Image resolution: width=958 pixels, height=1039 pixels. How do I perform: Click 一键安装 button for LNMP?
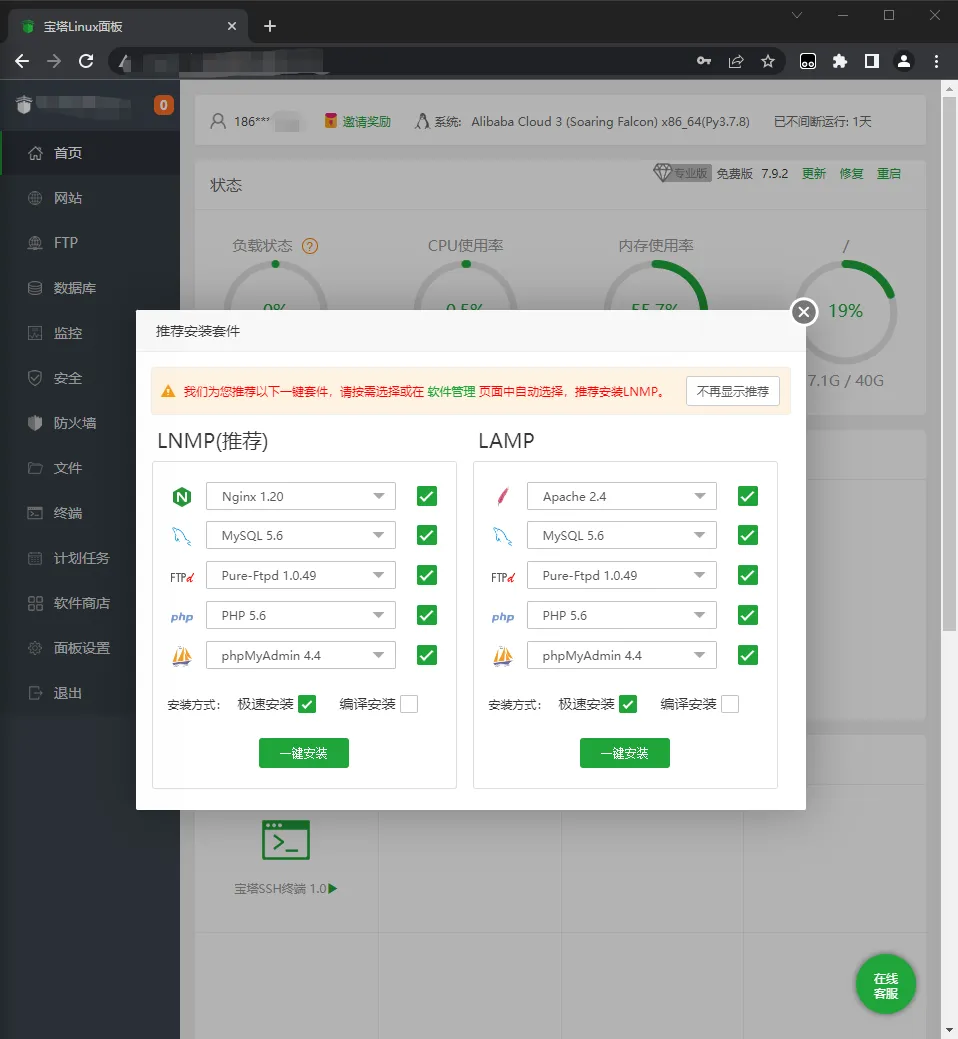[x=303, y=753]
